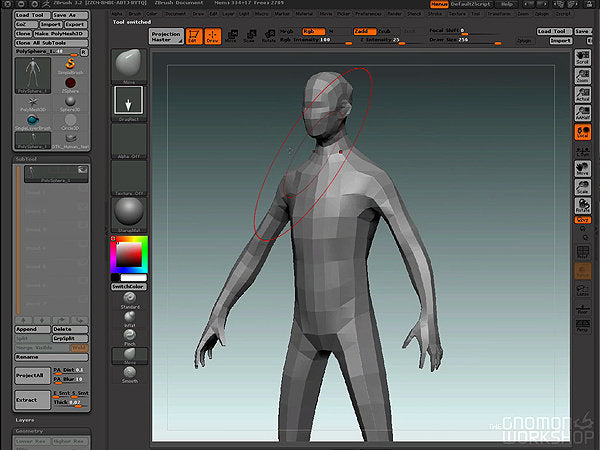The image size is (600, 450).
Task: Select the Smooth brush icon
Action: click(x=128, y=371)
